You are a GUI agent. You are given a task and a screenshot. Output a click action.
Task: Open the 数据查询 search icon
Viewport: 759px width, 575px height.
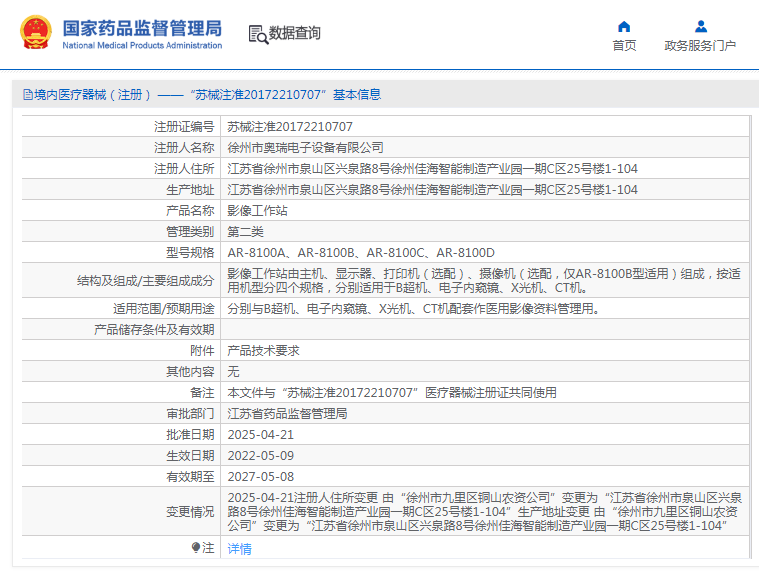click(258, 34)
